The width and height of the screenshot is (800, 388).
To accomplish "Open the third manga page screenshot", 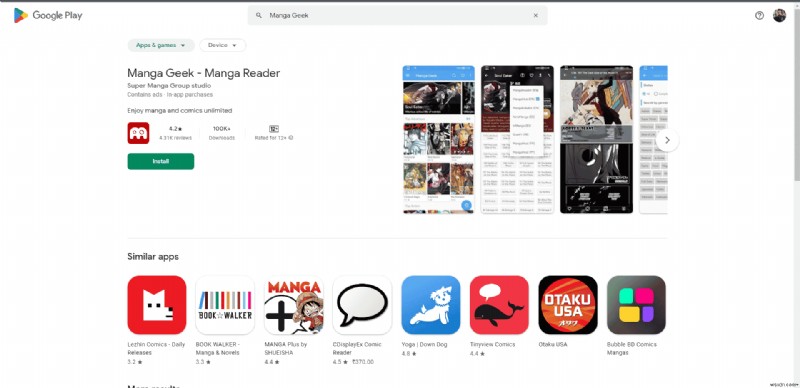I will (596, 139).
